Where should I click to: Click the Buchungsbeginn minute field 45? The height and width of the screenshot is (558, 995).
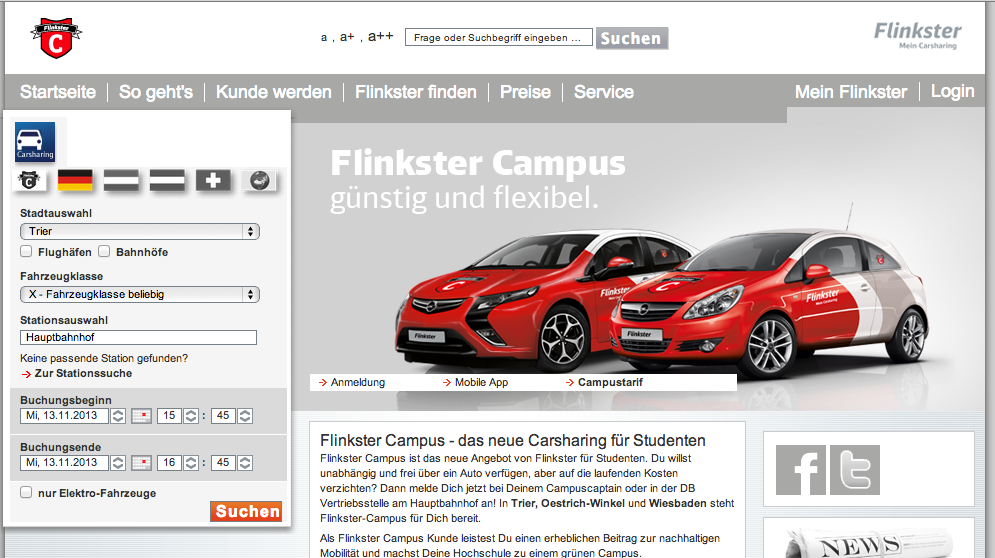click(223, 416)
